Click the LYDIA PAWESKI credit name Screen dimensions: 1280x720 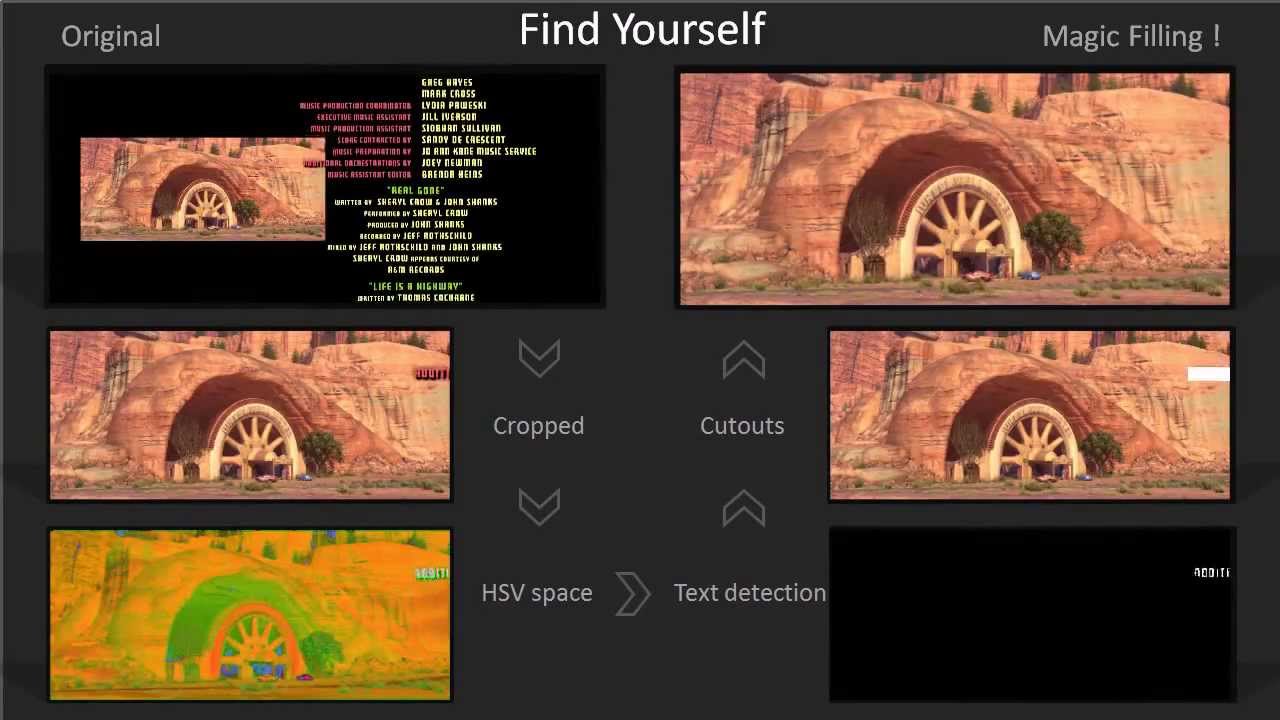click(x=454, y=105)
